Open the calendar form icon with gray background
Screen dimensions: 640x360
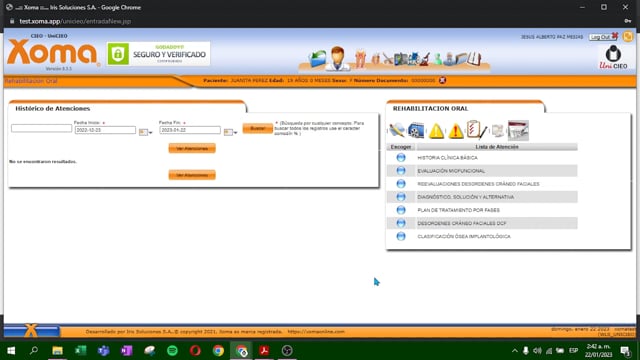(518, 131)
